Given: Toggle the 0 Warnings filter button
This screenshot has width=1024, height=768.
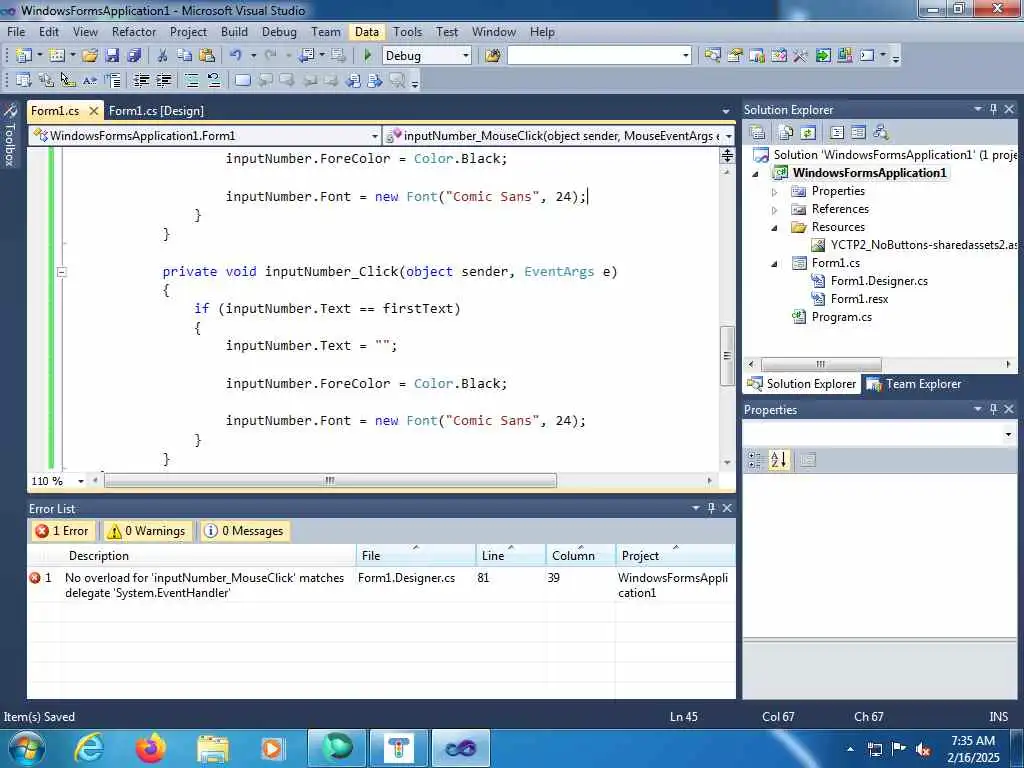Looking at the screenshot, I should (x=147, y=531).
